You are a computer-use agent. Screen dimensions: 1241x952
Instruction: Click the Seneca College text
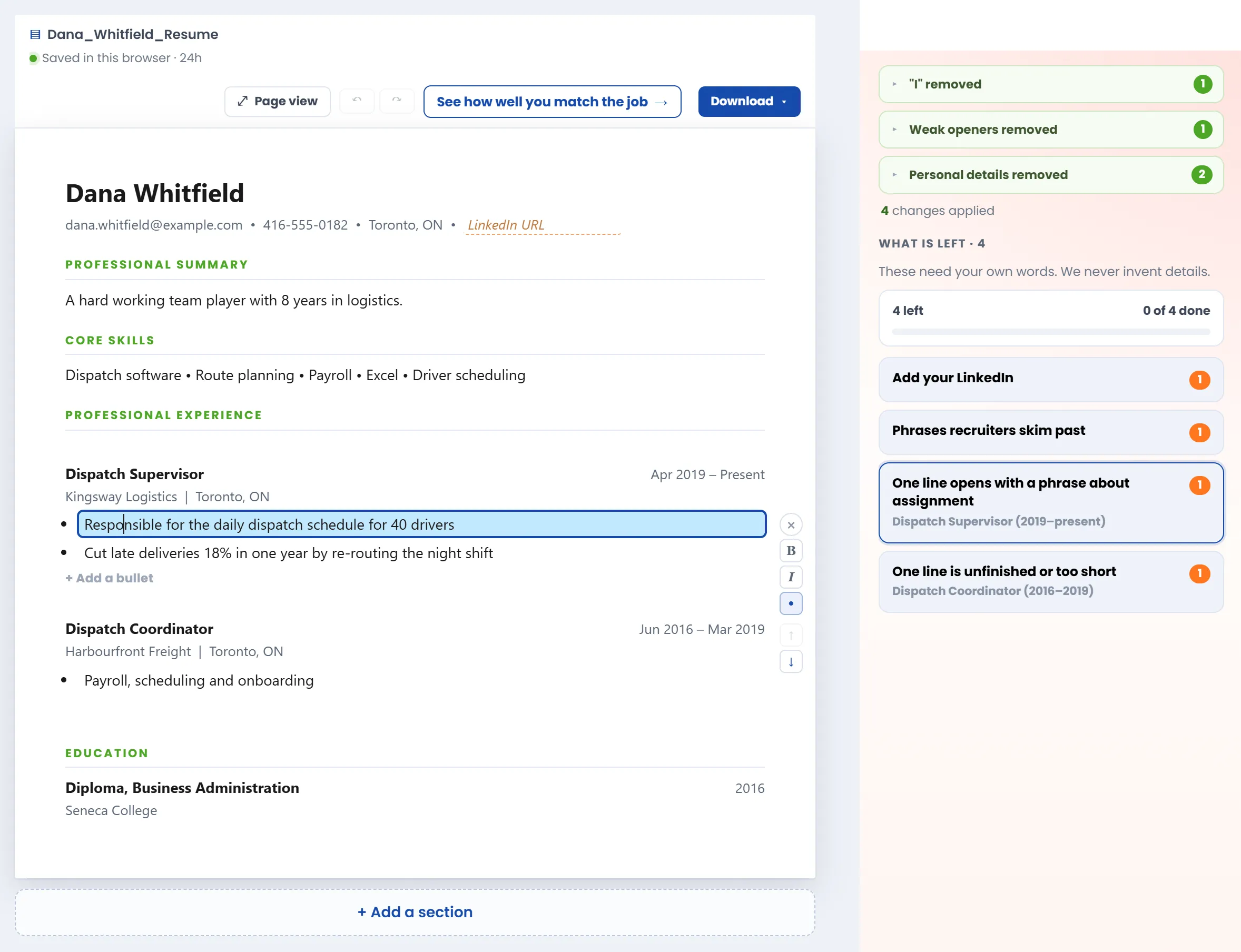(111, 810)
